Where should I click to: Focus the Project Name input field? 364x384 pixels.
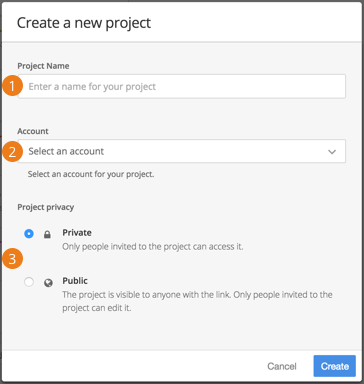pos(182,86)
